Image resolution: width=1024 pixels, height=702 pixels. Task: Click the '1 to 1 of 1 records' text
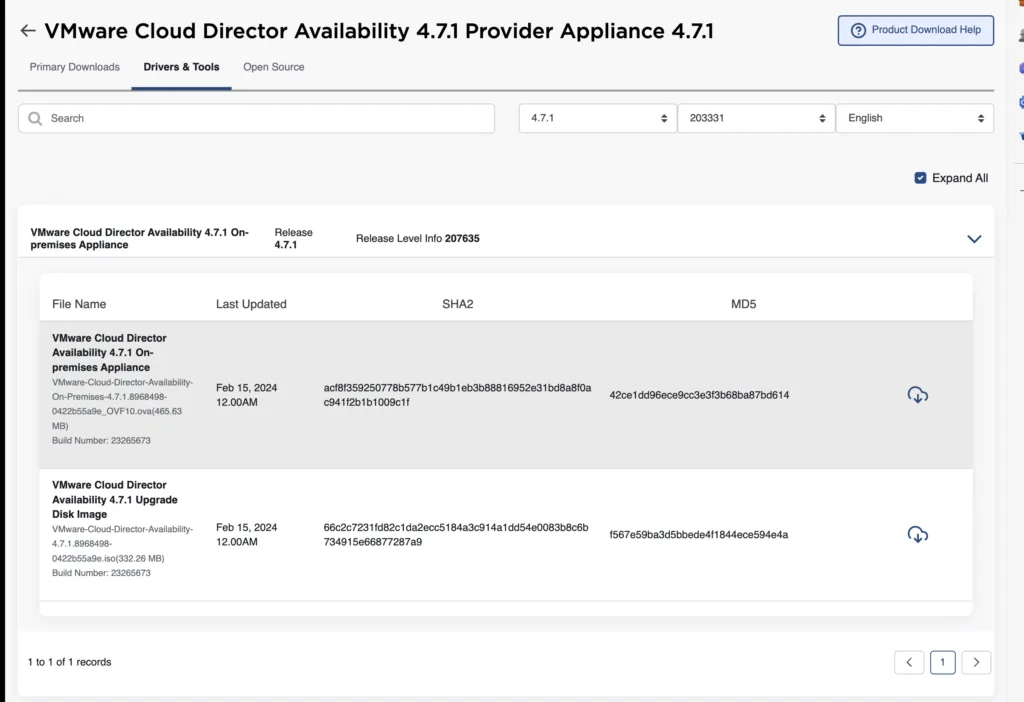(69, 662)
